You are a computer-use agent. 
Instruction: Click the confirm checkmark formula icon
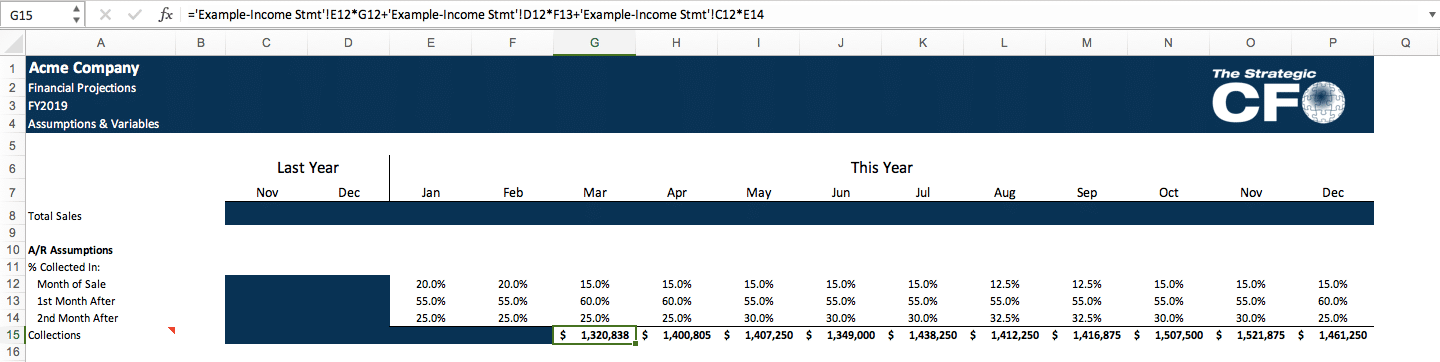pos(136,15)
